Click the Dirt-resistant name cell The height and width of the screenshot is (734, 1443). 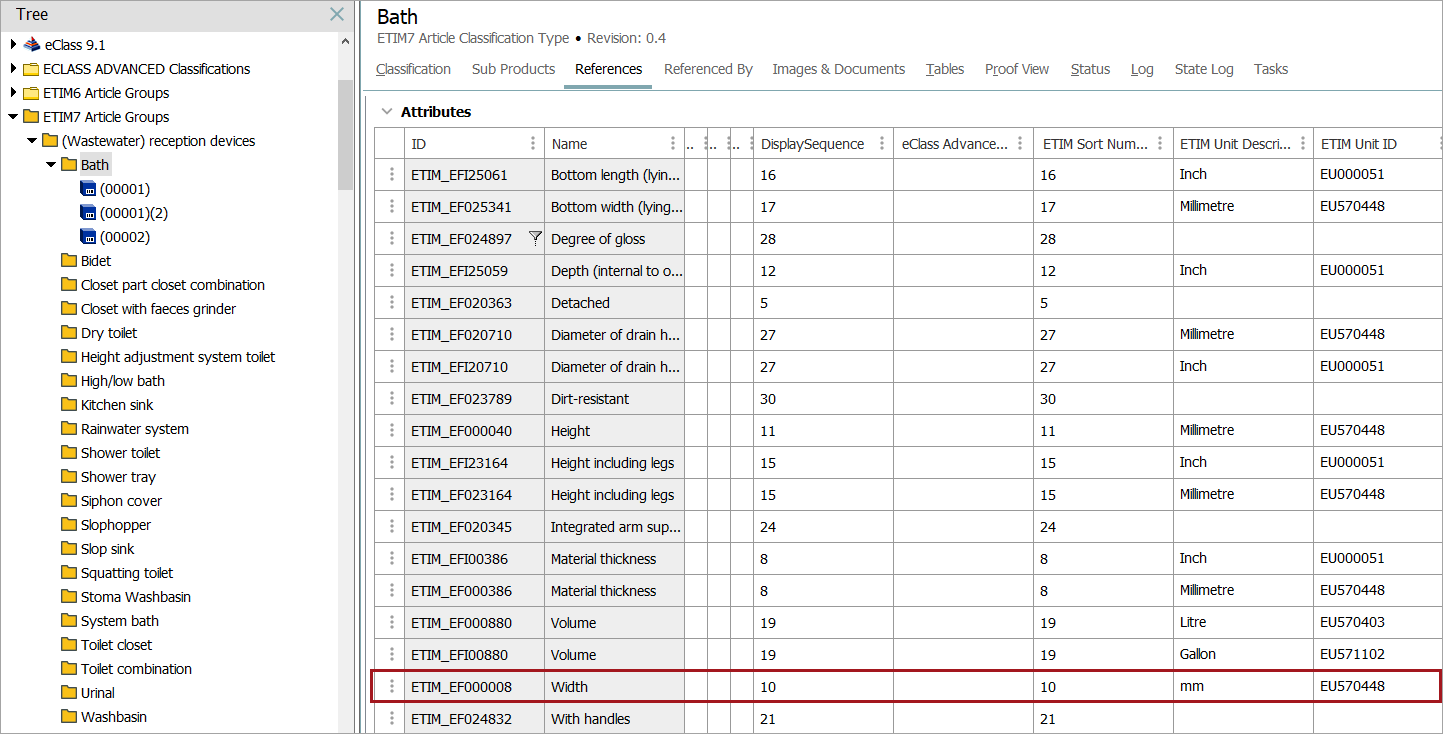[x=614, y=399]
